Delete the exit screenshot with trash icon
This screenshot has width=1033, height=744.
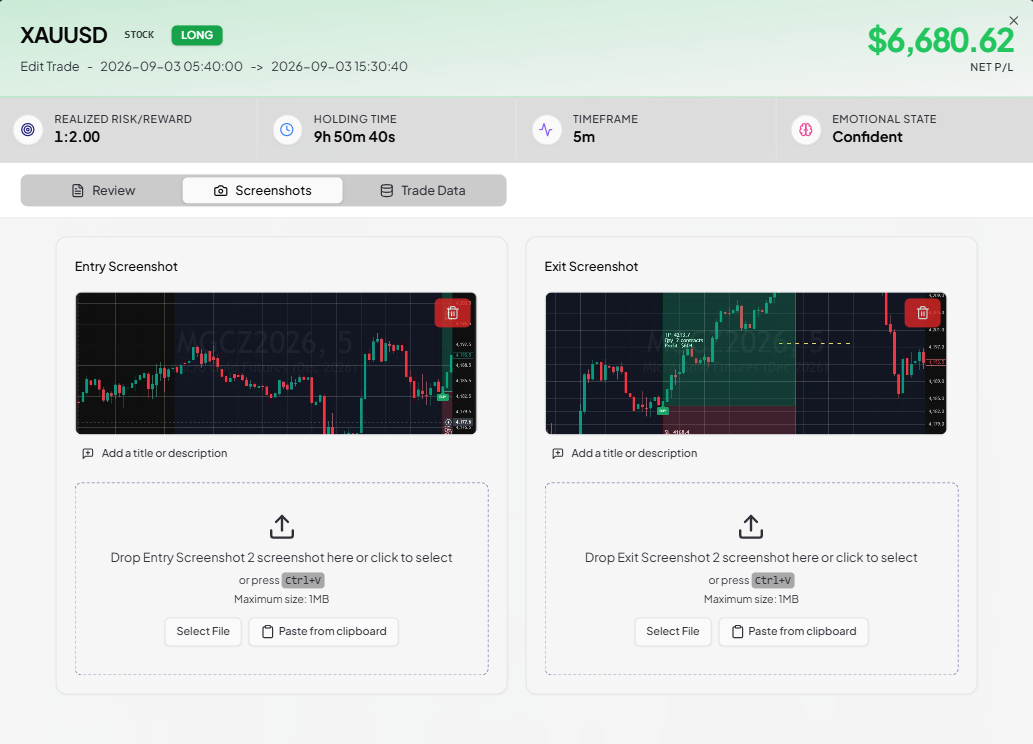point(922,312)
